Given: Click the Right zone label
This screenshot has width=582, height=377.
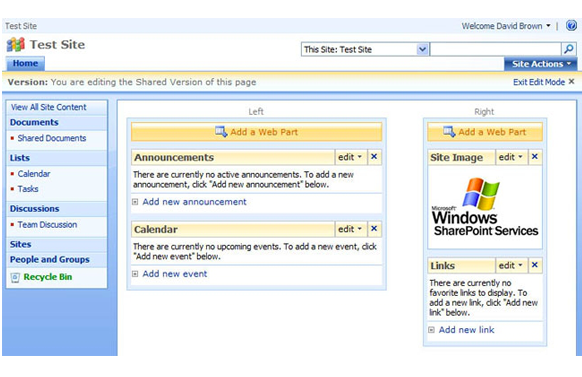Looking at the screenshot, I should (484, 112).
